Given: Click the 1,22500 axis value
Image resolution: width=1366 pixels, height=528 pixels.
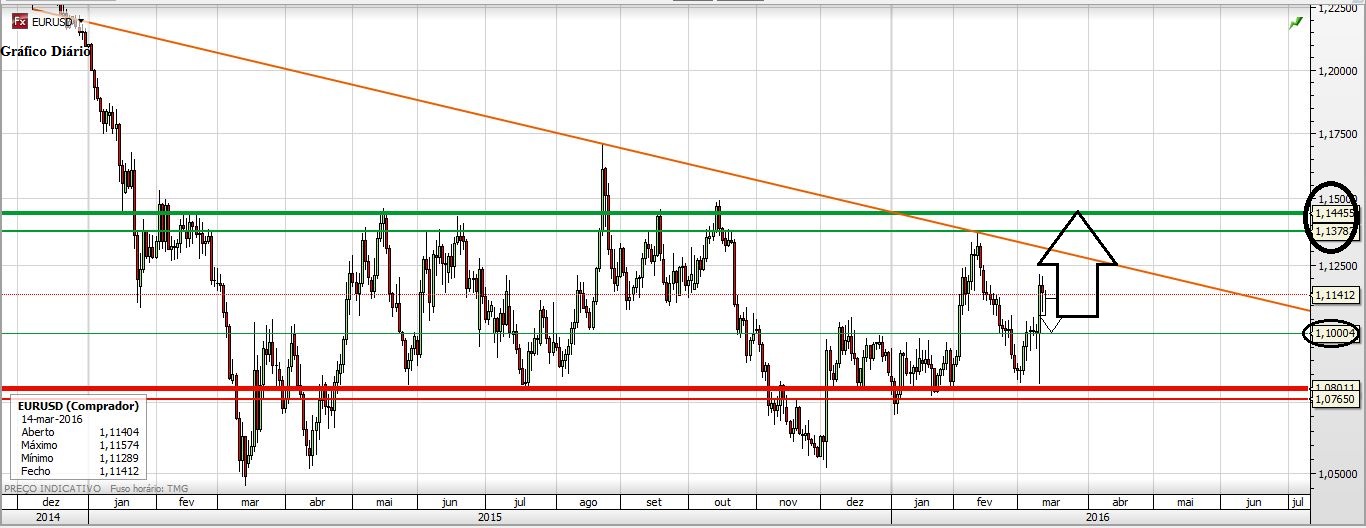Looking at the screenshot, I should (1337, 7).
